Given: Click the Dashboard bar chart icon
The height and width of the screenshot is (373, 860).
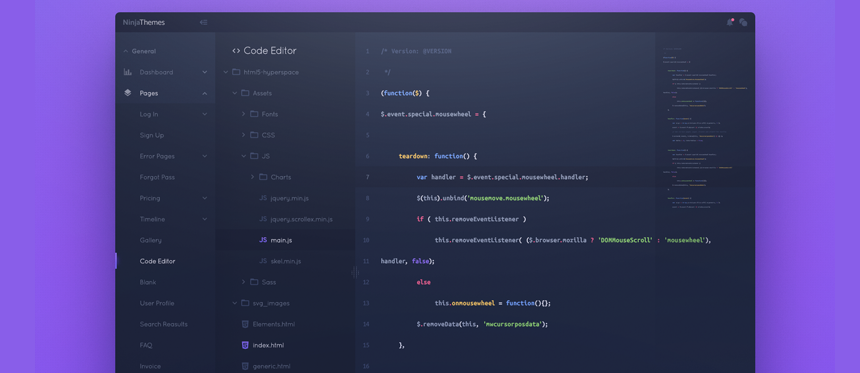Looking at the screenshot, I should click(127, 72).
